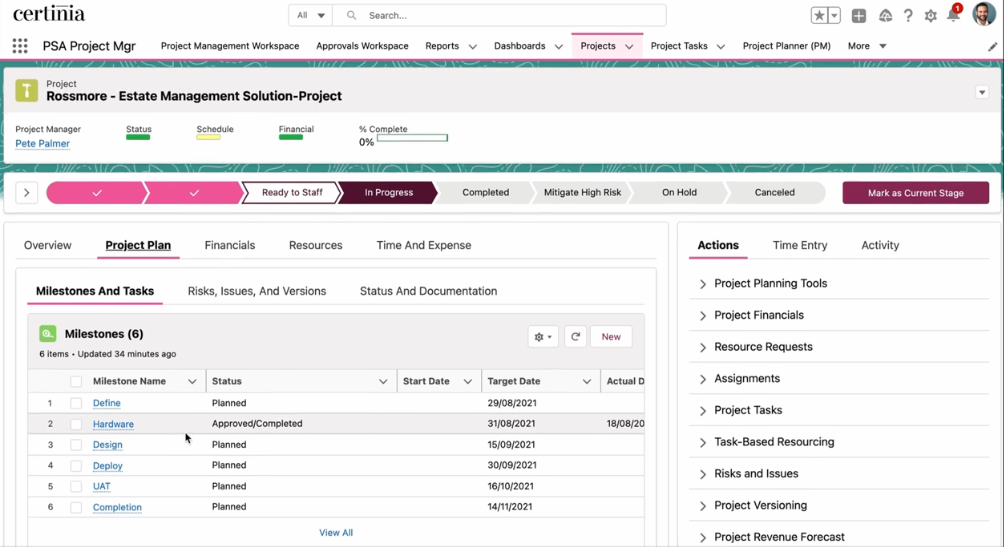The width and height of the screenshot is (1004, 547).
Task: Check the Deploy milestone row checkbox
Action: (x=76, y=466)
